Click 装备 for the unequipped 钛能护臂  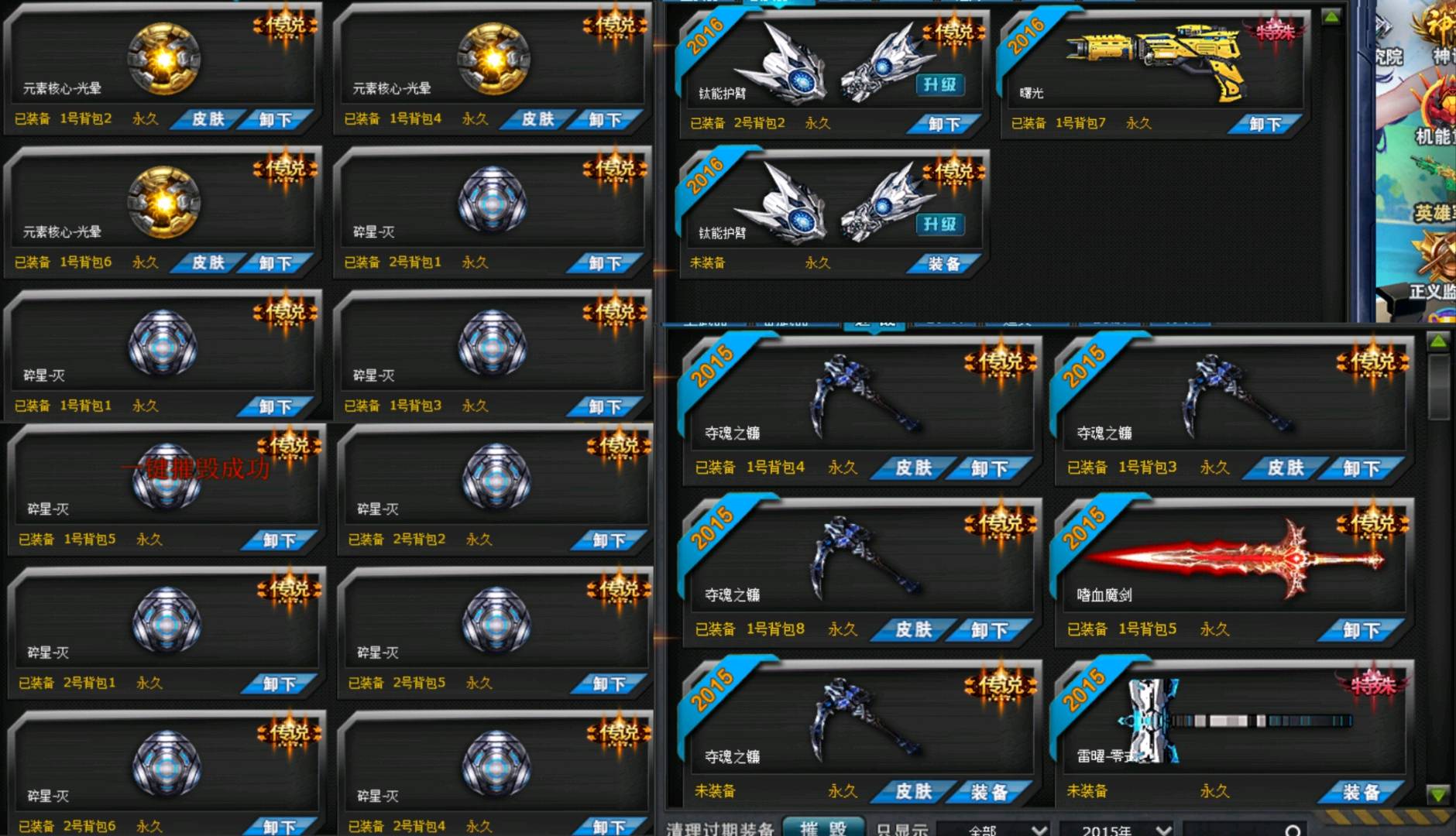click(x=944, y=264)
